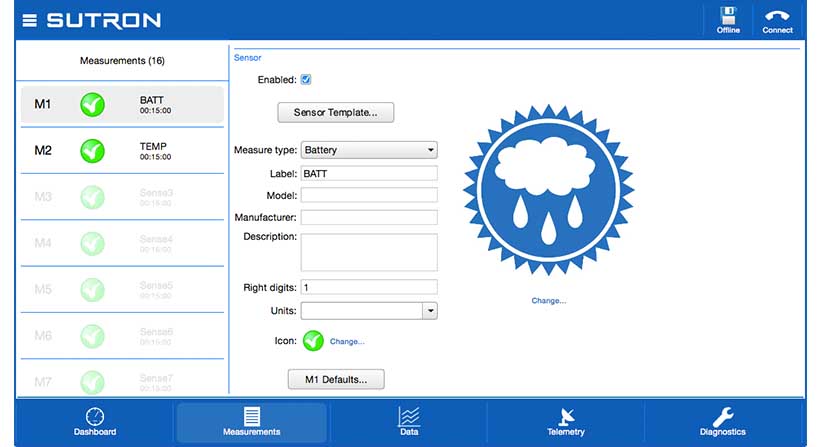Click the faded check icon for M5

coord(93,290)
